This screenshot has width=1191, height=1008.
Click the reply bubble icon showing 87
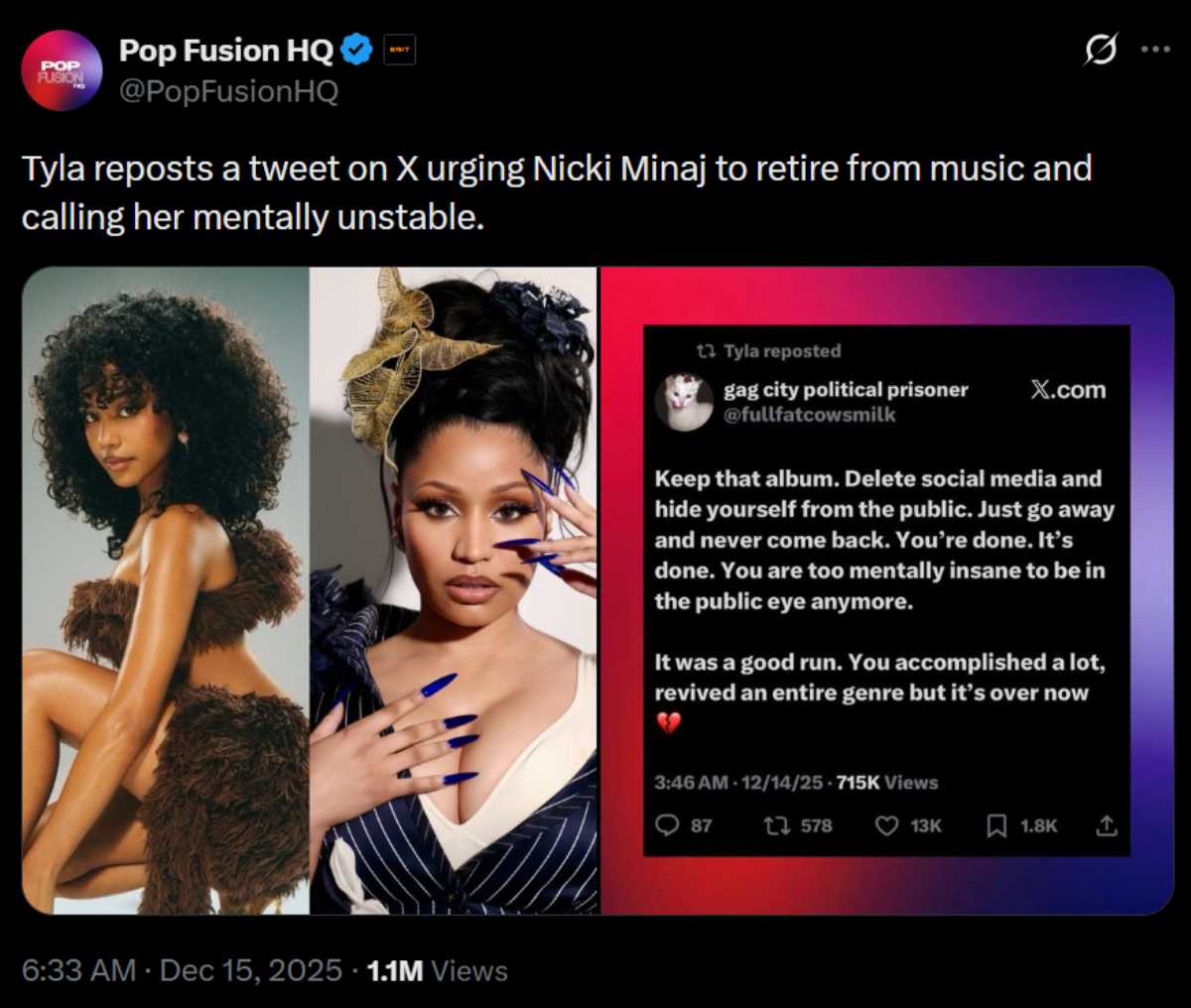pyautogui.click(x=670, y=825)
